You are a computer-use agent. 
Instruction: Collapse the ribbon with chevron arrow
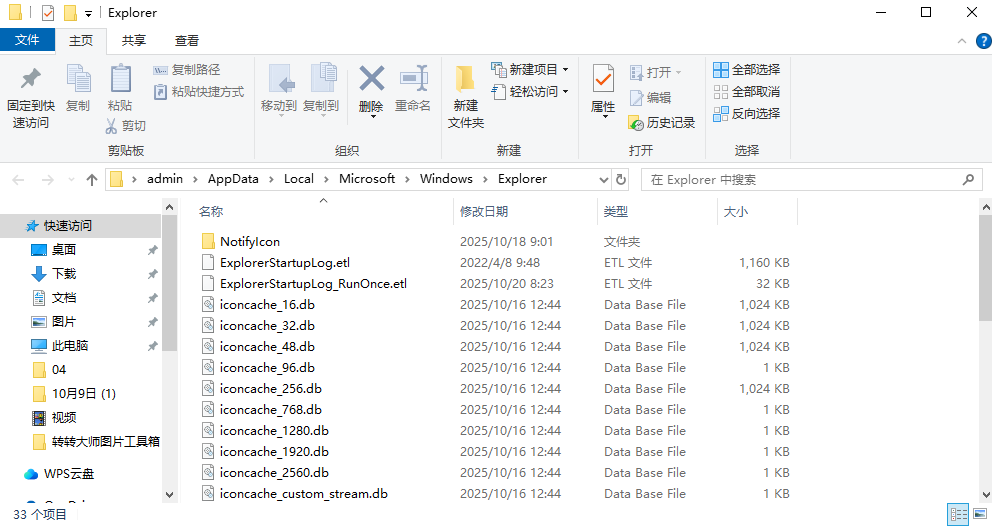[961, 41]
